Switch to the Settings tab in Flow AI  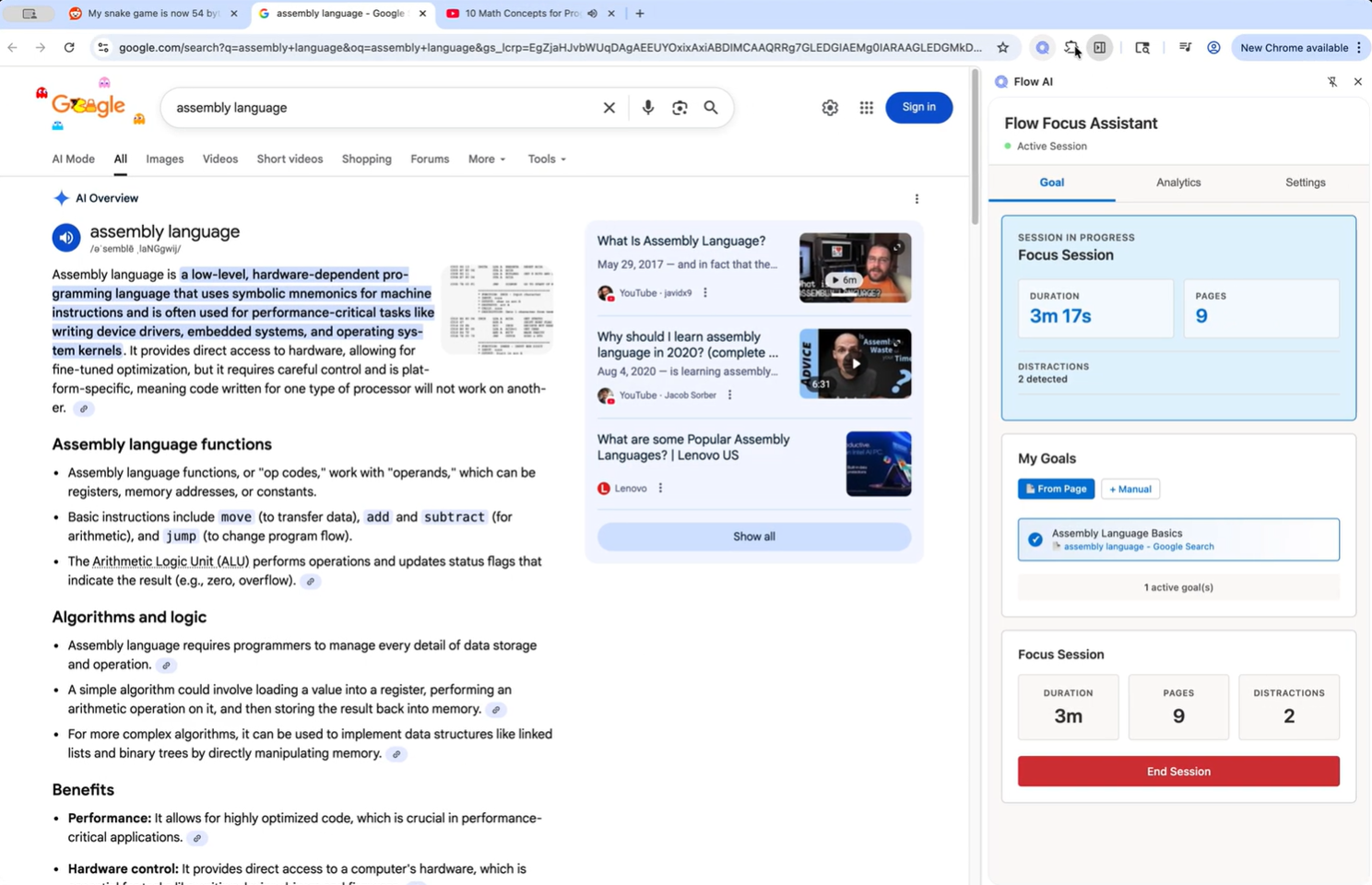click(x=1305, y=183)
